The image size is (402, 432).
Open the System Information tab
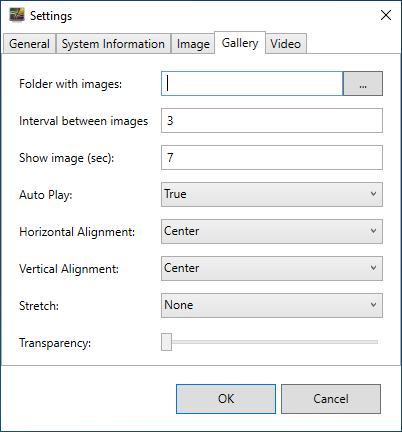pyautogui.click(x=113, y=44)
